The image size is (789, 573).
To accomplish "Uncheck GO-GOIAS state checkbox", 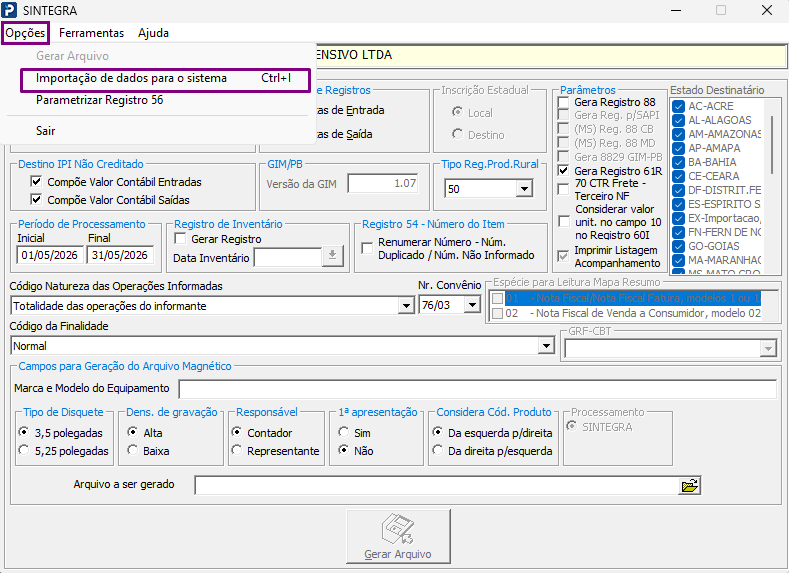I will [678, 246].
